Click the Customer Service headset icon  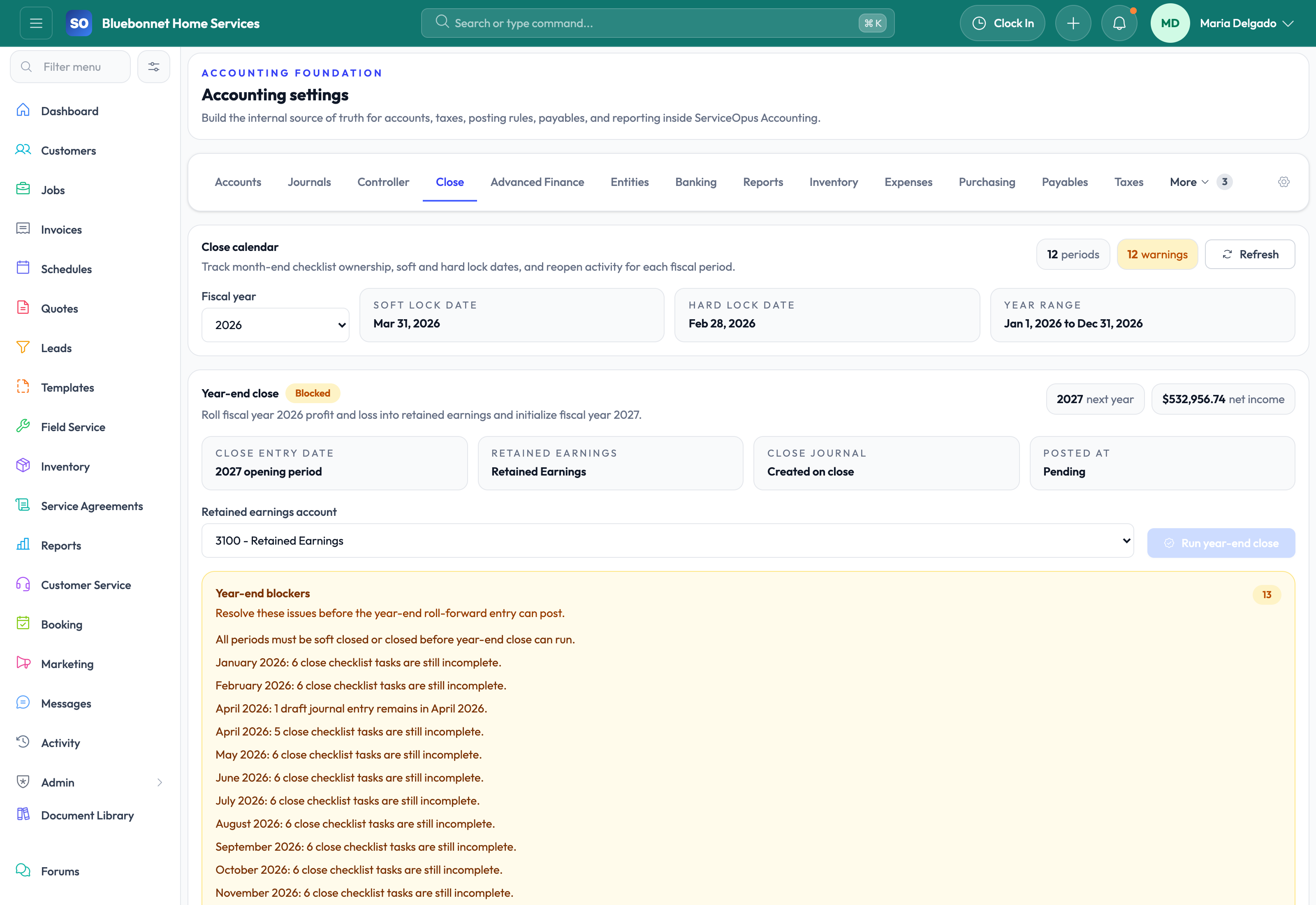click(x=23, y=584)
